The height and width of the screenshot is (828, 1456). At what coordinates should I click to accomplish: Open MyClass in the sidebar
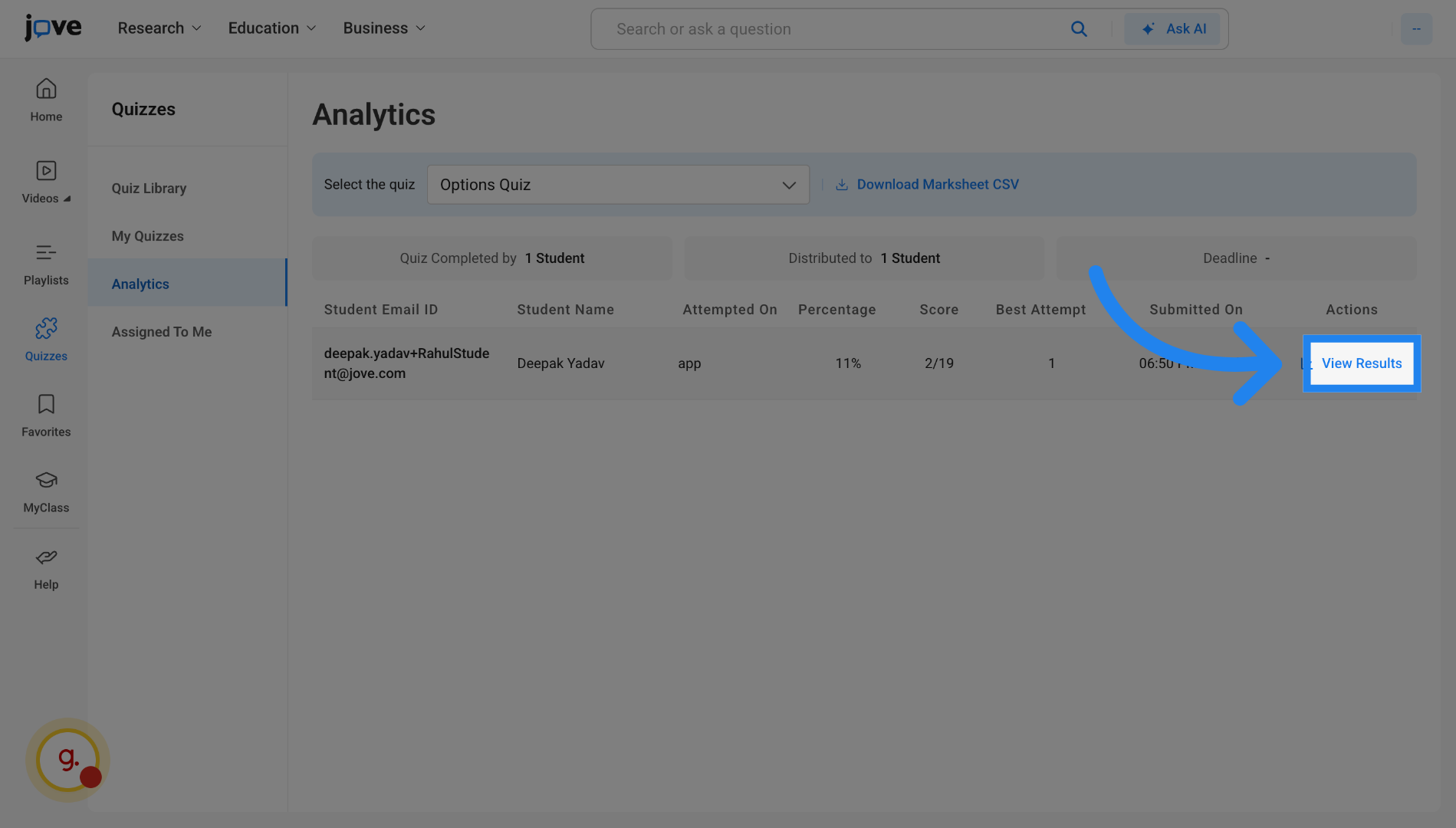(x=46, y=491)
